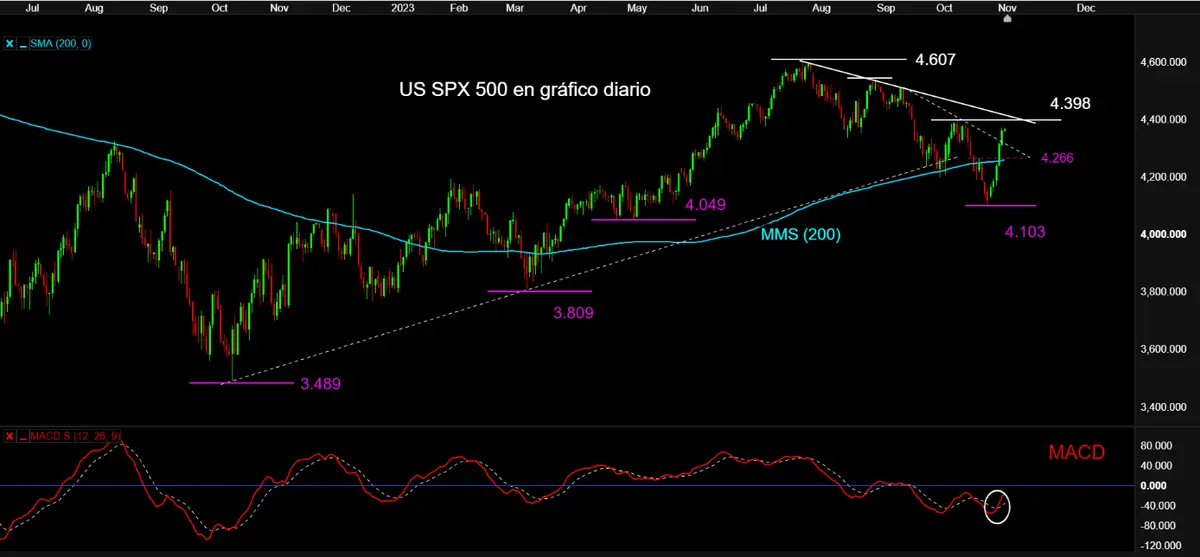Screen dimensions: 1200x557
Task: Click the 4,600.000 price axis label
Action: (x=1166, y=62)
